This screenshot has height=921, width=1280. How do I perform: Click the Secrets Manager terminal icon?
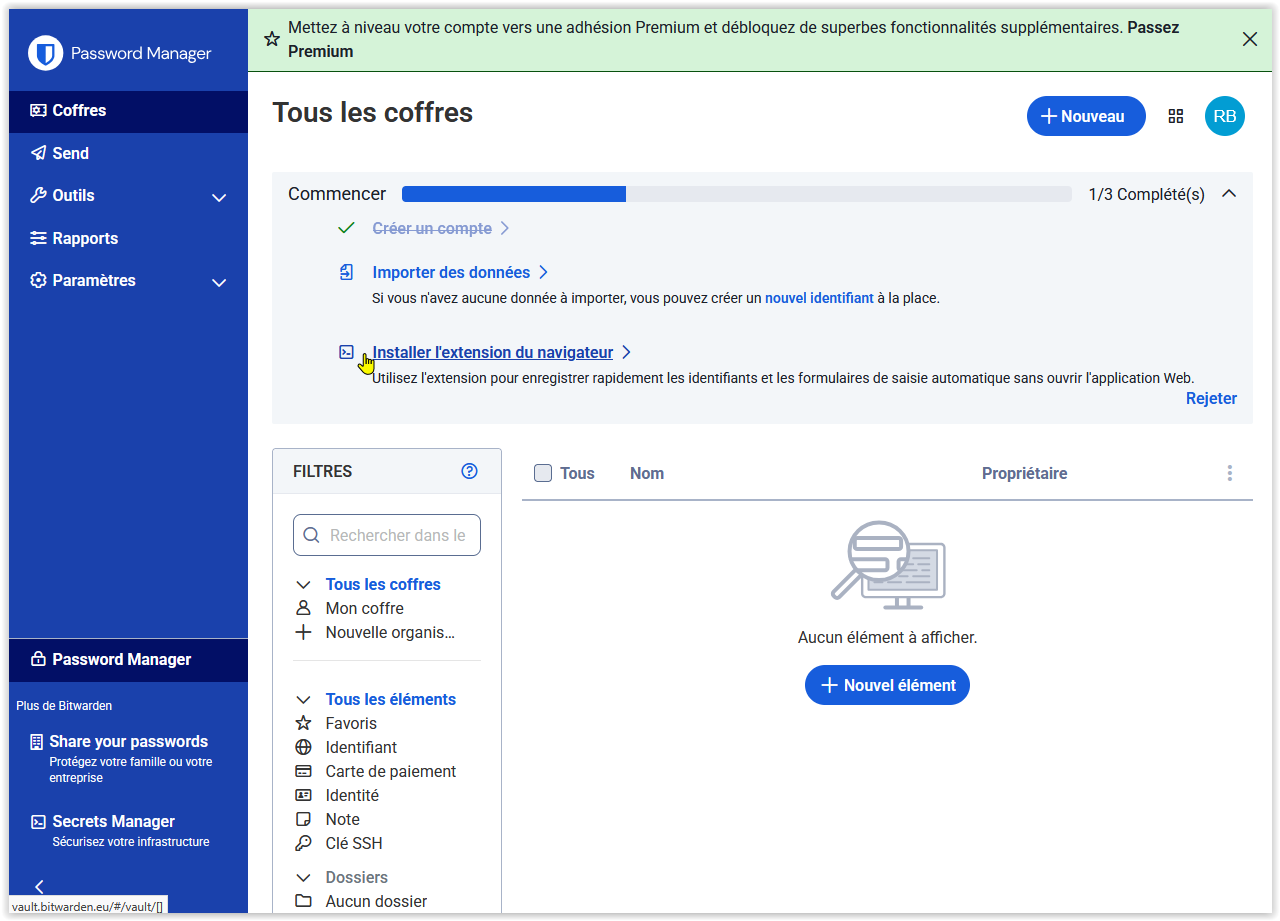pyautogui.click(x=38, y=822)
